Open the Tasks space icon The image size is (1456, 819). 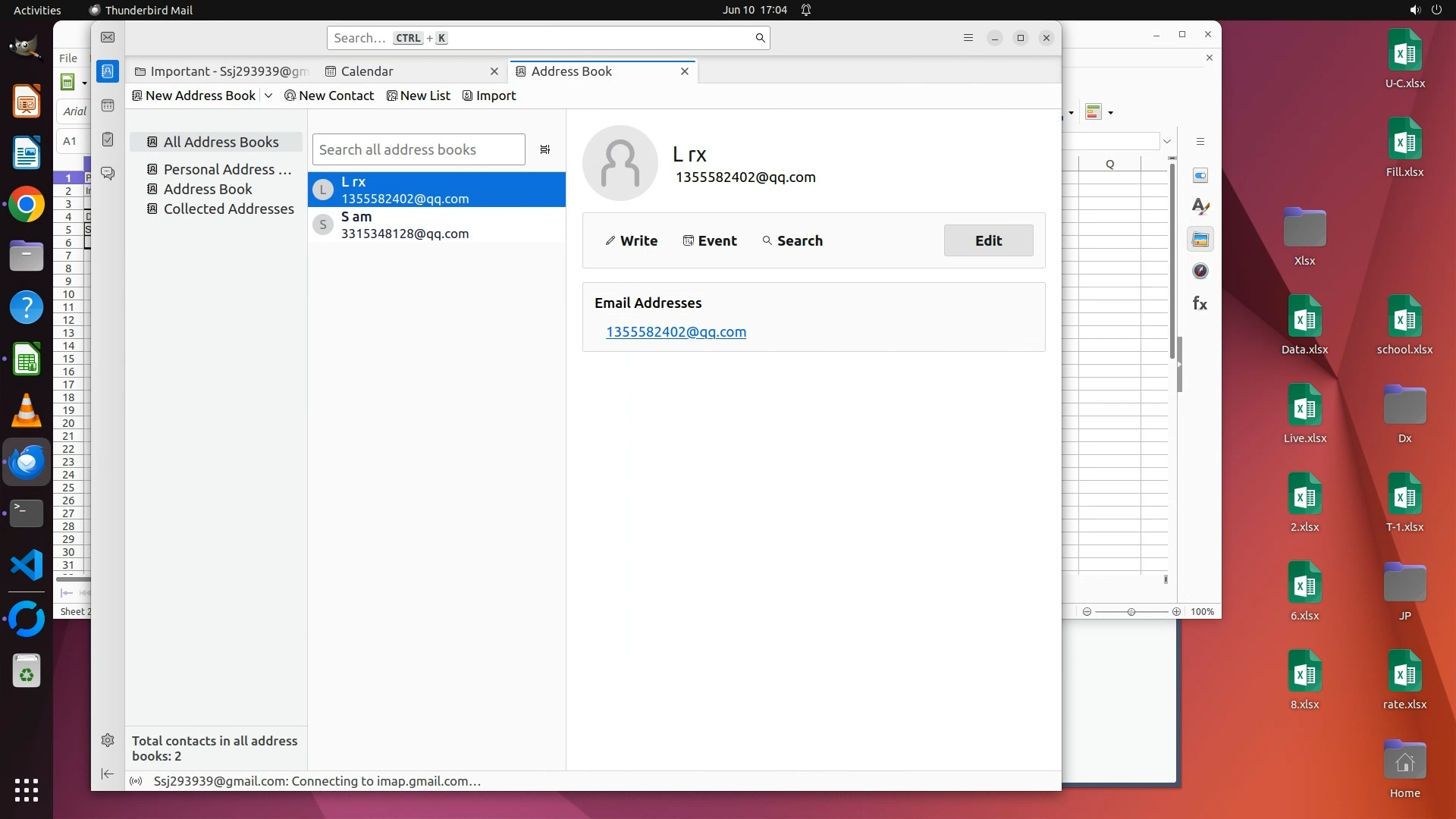(x=108, y=140)
